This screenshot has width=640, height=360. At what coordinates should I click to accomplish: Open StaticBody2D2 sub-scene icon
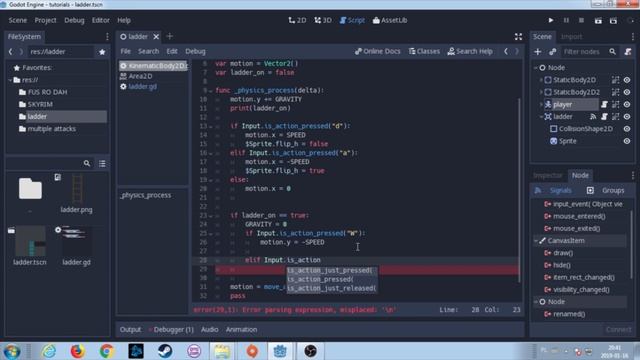tap(616, 92)
